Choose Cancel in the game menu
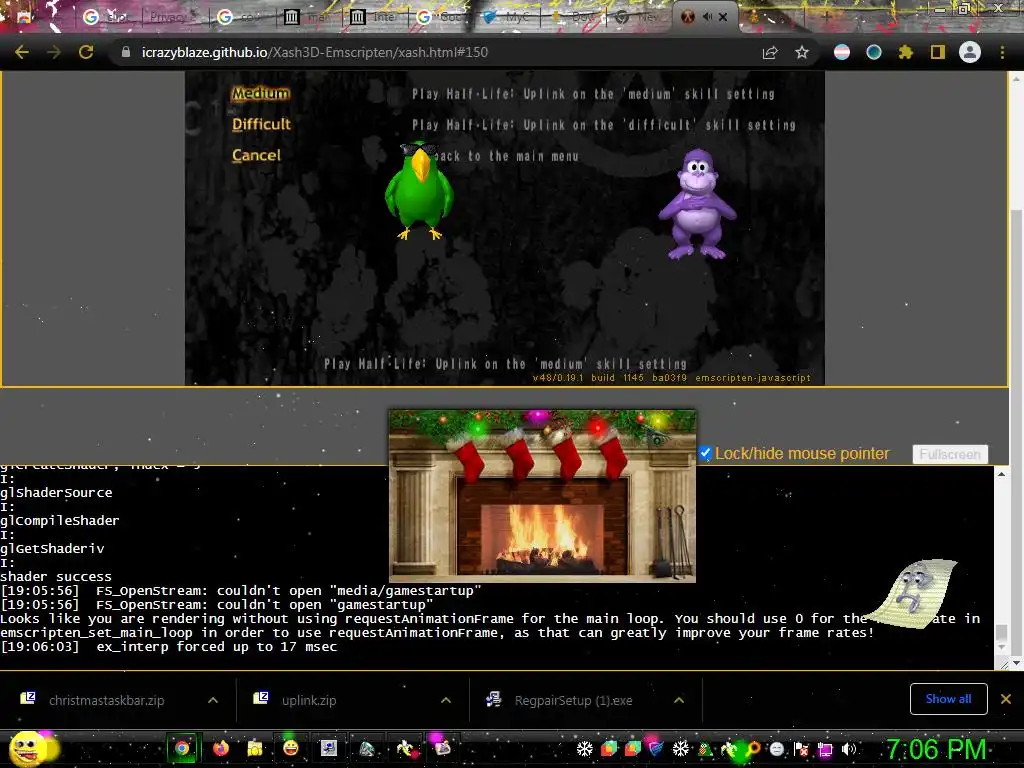This screenshot has height=768, width=1024. tap(256, 155)
